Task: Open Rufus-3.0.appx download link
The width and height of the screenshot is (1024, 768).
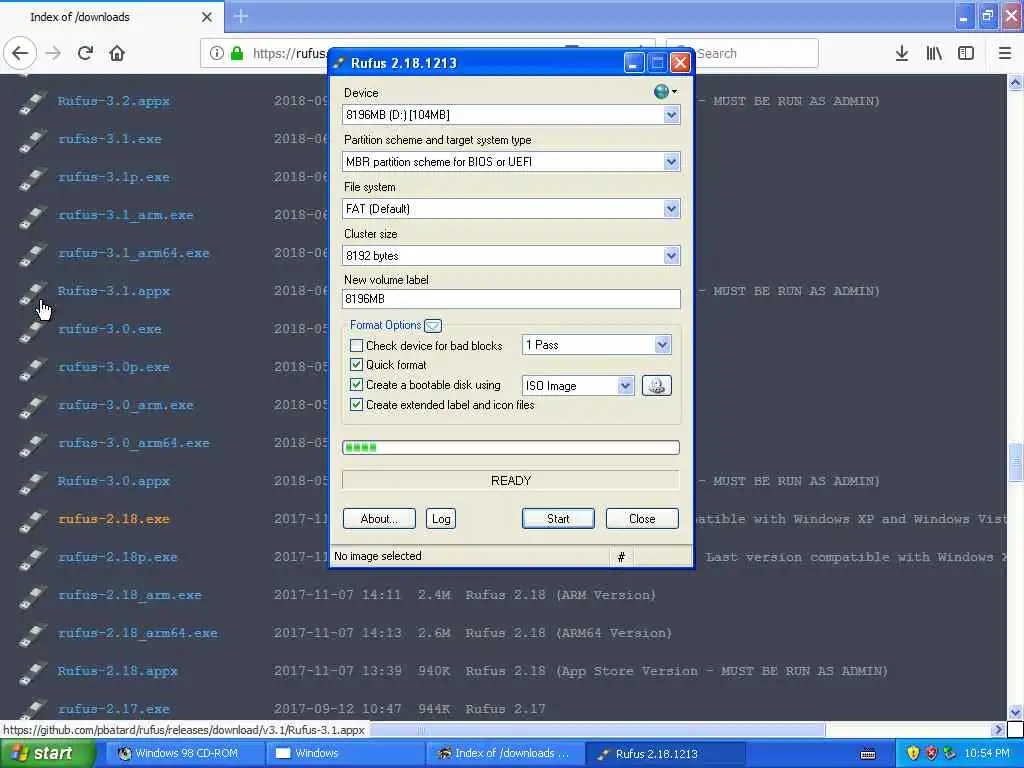Action: [114, 481]
